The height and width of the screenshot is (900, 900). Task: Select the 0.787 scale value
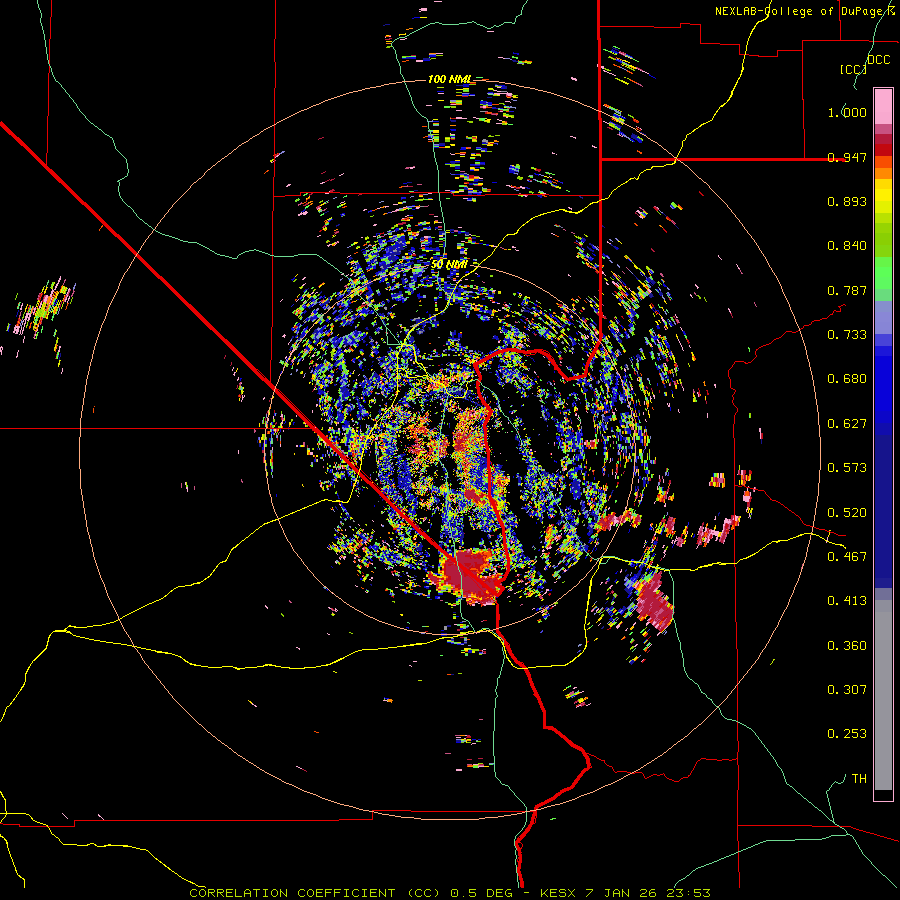pyautogui.click(x=847, y=290)
